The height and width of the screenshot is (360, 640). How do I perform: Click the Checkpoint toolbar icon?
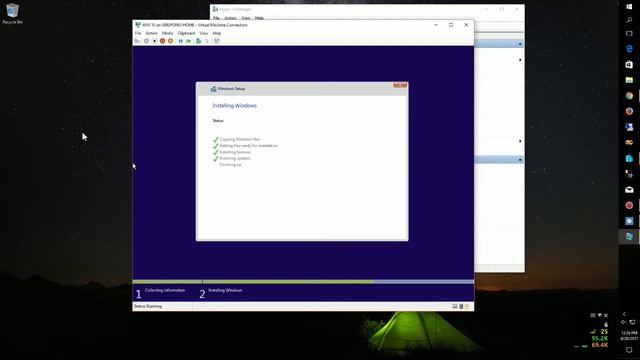(198, 41)
